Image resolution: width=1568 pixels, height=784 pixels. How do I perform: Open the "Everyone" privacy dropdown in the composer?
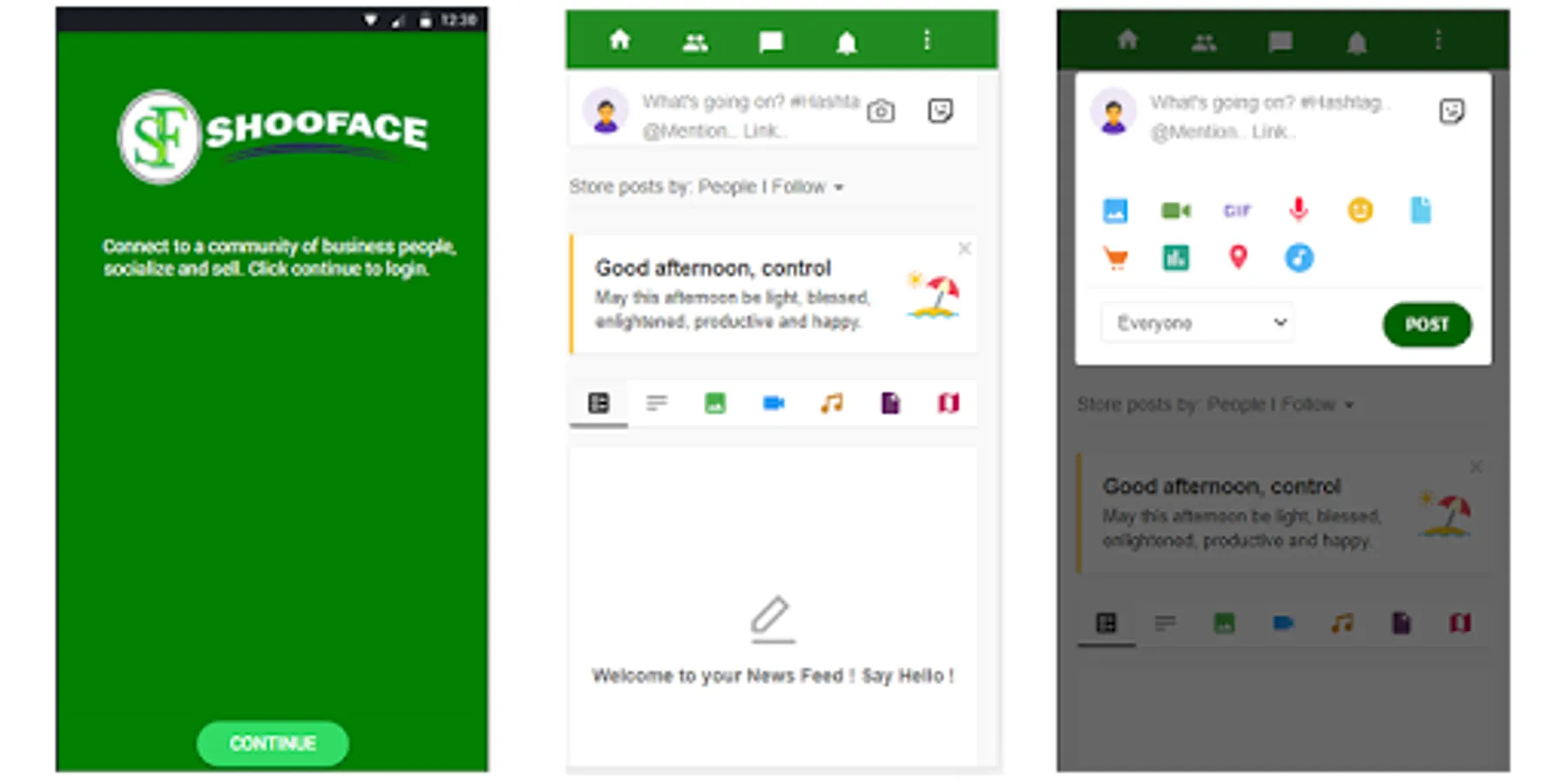[x=1198, y=323]
